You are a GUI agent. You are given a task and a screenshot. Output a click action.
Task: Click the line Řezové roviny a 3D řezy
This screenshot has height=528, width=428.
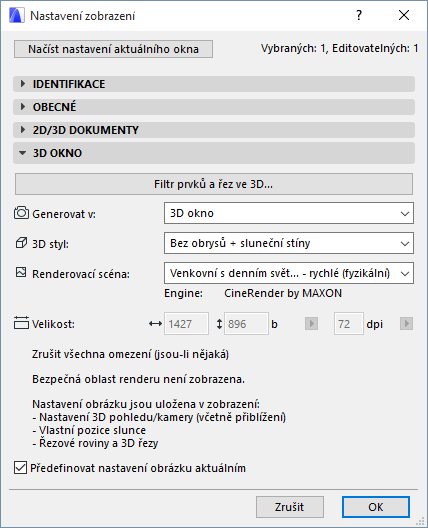[x=95, y=443]
